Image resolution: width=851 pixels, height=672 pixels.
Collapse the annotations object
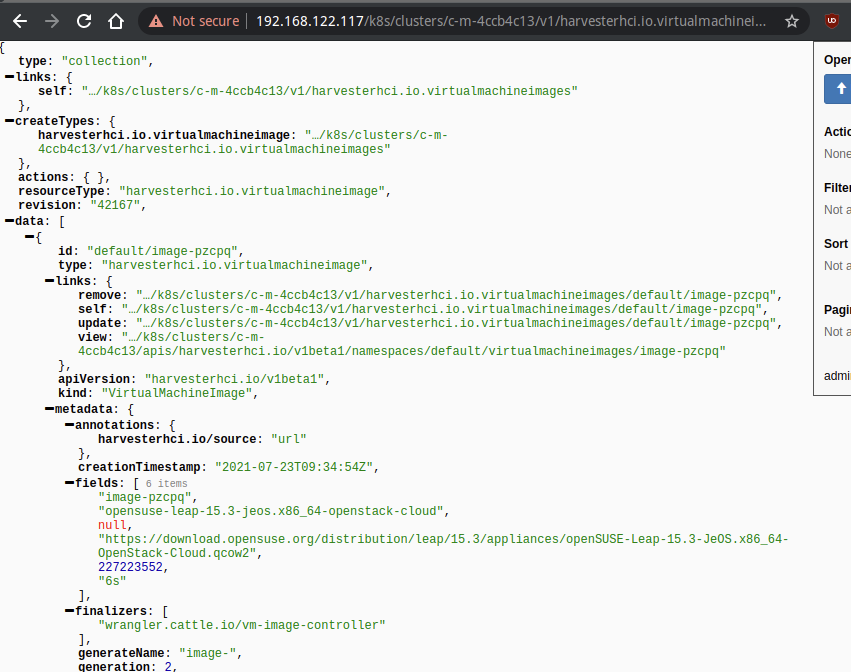click(x=72, y=423)
